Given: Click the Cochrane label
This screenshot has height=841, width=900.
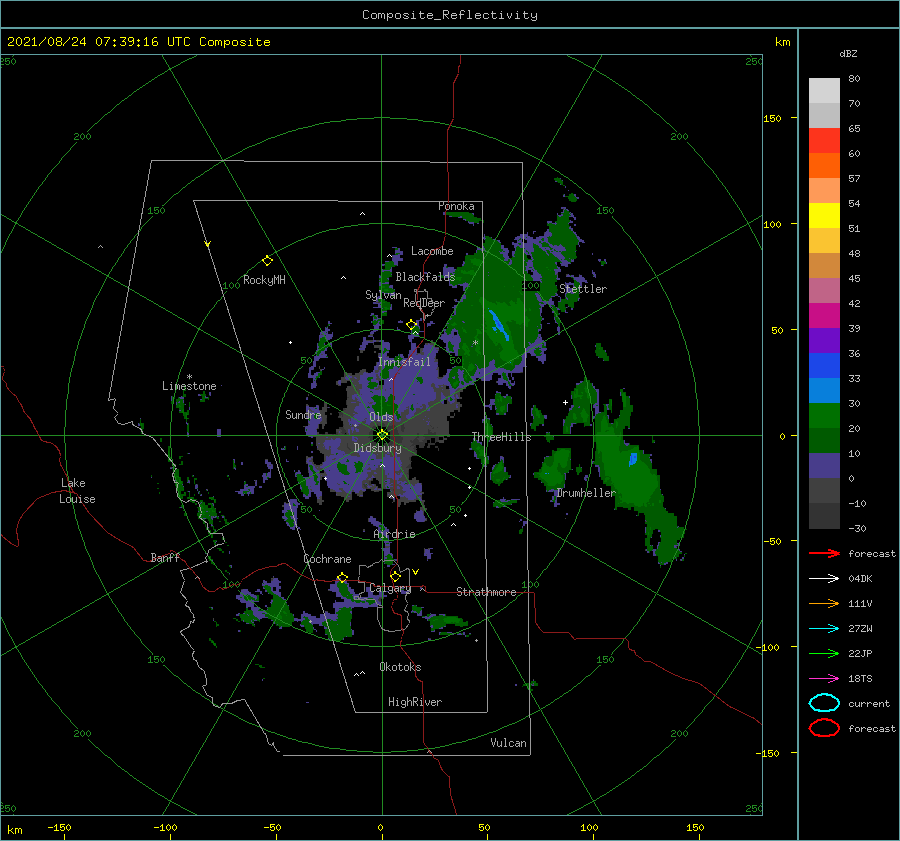Looking at the screenshot, I should 327,559.
